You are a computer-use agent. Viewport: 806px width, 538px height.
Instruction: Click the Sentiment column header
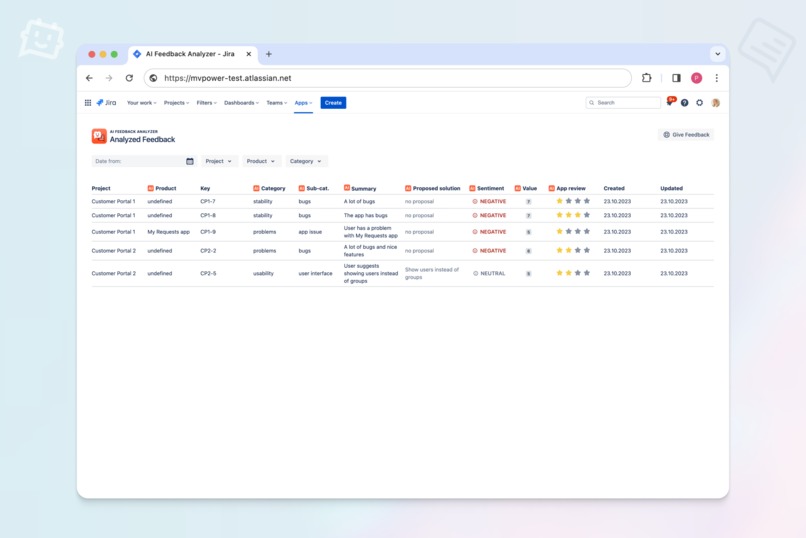pyautogui.click(x=487, y=189)
